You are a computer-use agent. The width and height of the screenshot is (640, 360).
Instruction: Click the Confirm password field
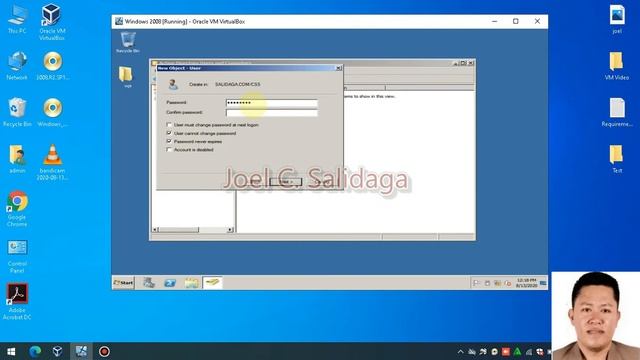tap(272, 113)
